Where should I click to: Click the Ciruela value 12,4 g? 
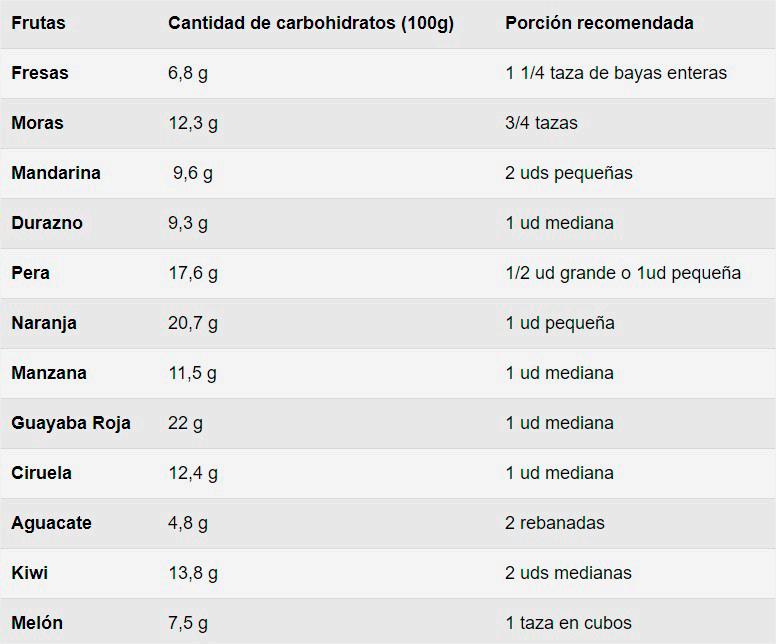click(x=193, y=473)
